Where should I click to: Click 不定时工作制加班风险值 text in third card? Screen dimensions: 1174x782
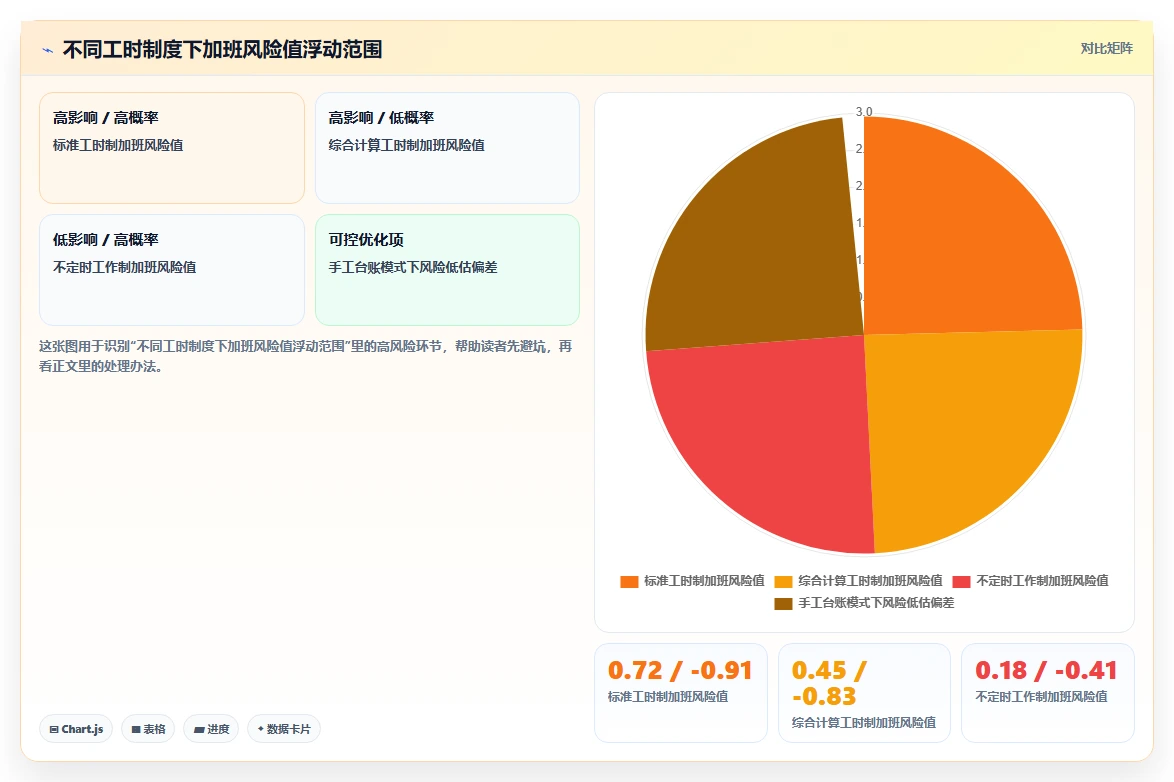pyautogui.click(x=124, y=267)
